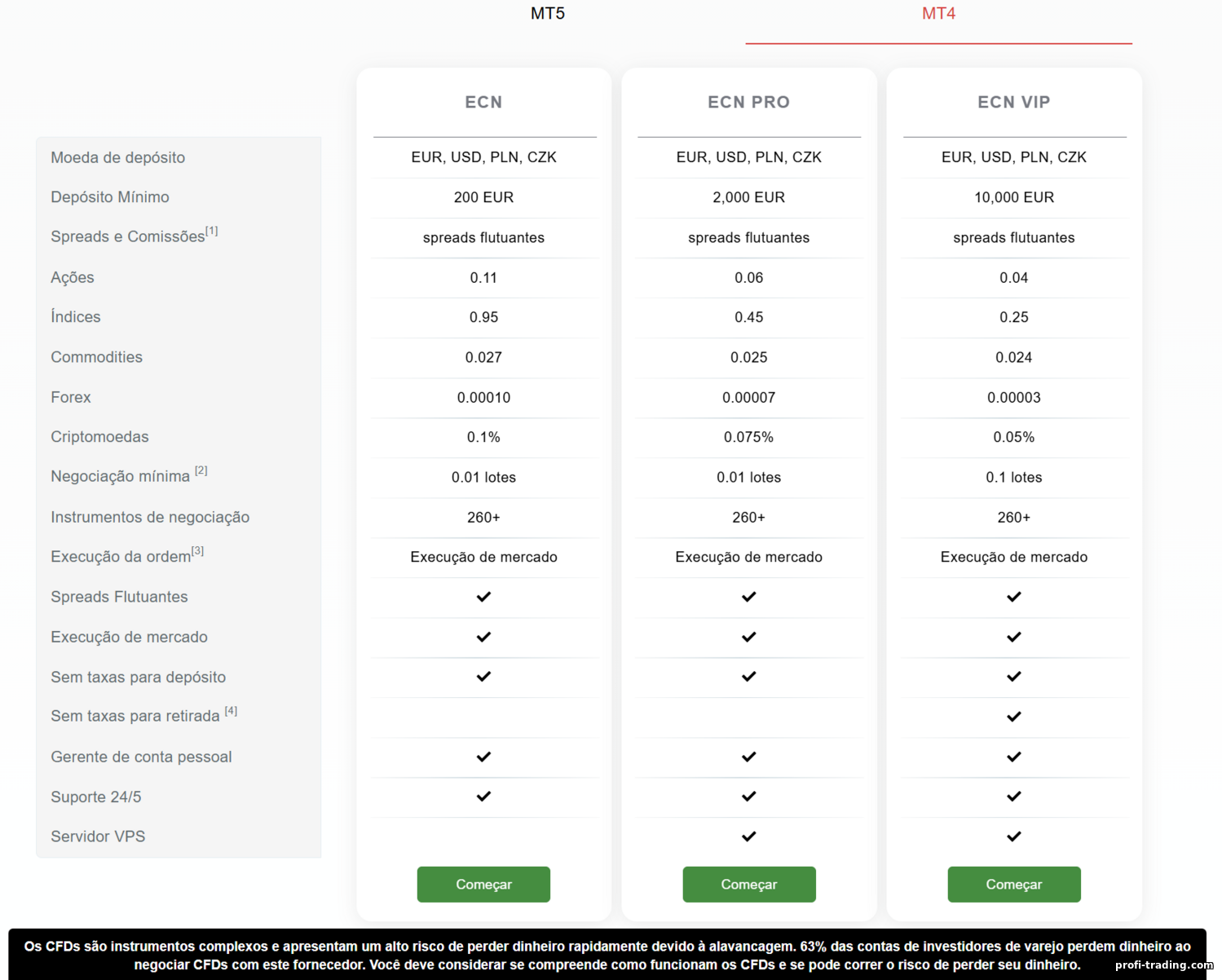Image resolution: width=1222 pixels, height=980 pixels.
Task: Open footnote [1] next to Spreads e Comissões
Action: (x=212, y=231)
